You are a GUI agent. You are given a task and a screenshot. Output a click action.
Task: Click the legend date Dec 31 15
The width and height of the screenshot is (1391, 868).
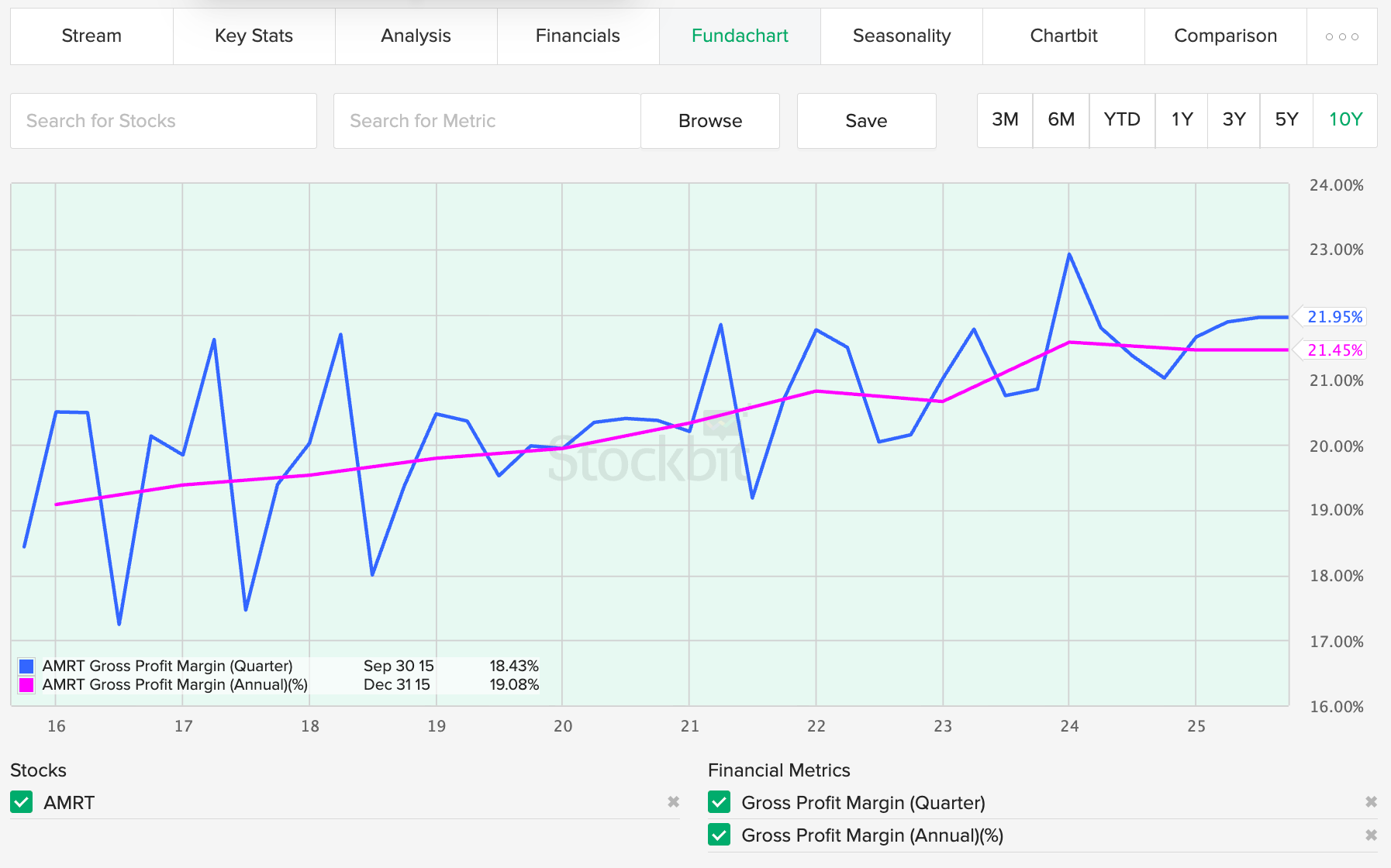point(397,684)
